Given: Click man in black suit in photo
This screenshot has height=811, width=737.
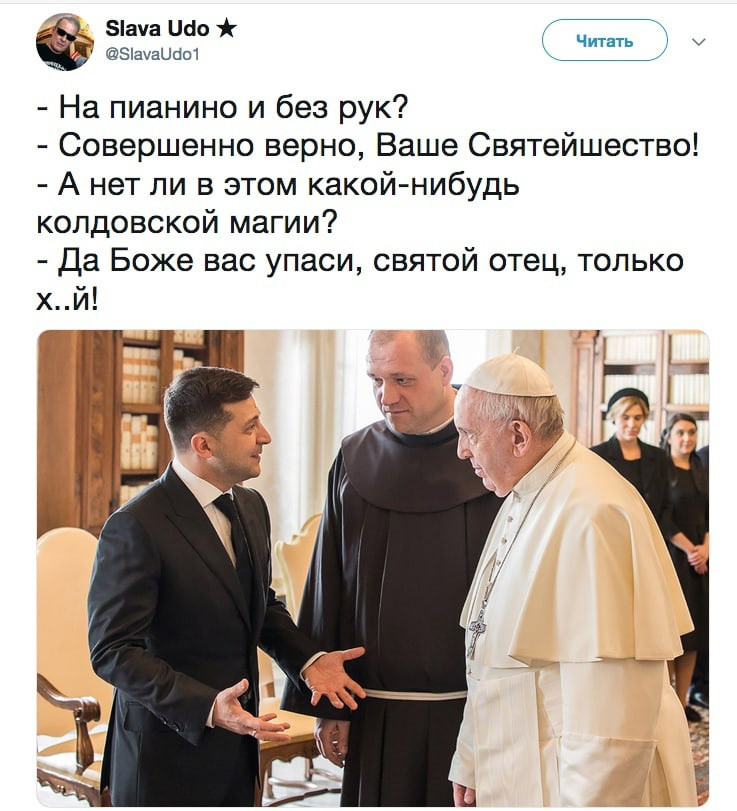Looking at the screenshot, I should (x=207, y=584).
